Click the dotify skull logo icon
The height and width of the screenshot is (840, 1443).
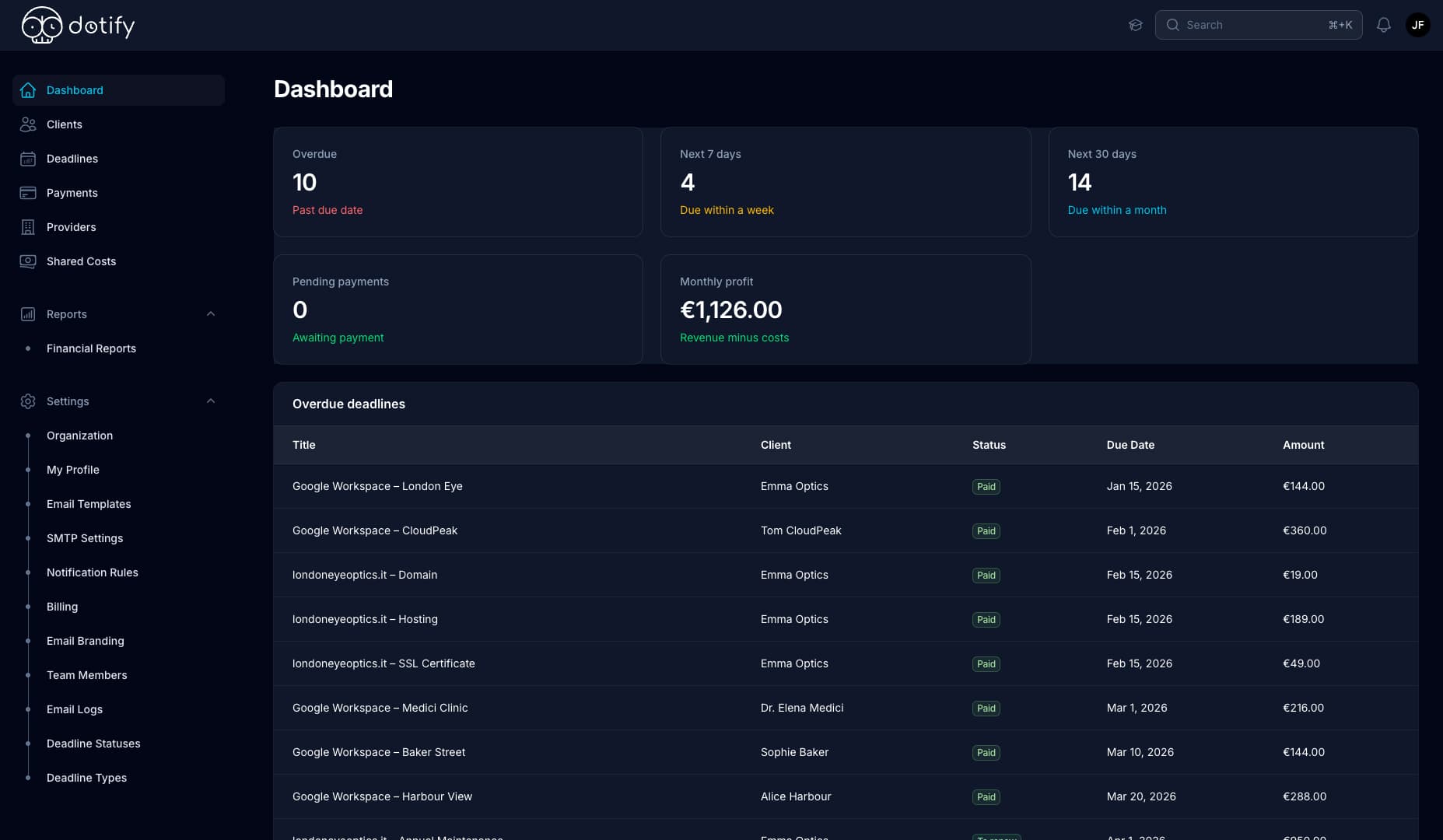click(x=42, y=25)
